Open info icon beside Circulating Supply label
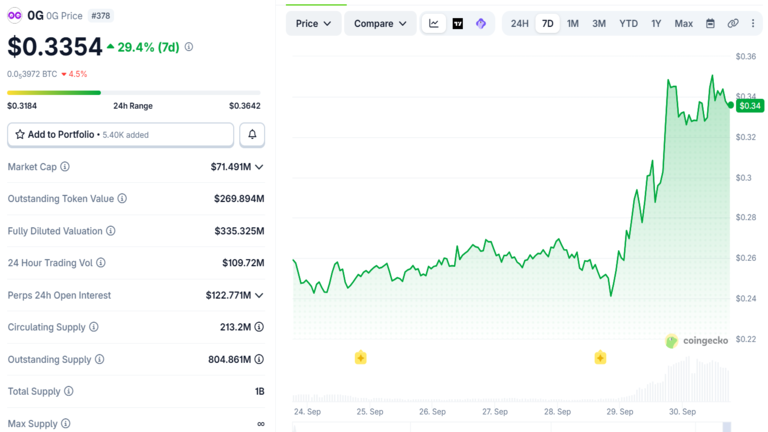Viewport: 768px width, 432px height. 94,327
